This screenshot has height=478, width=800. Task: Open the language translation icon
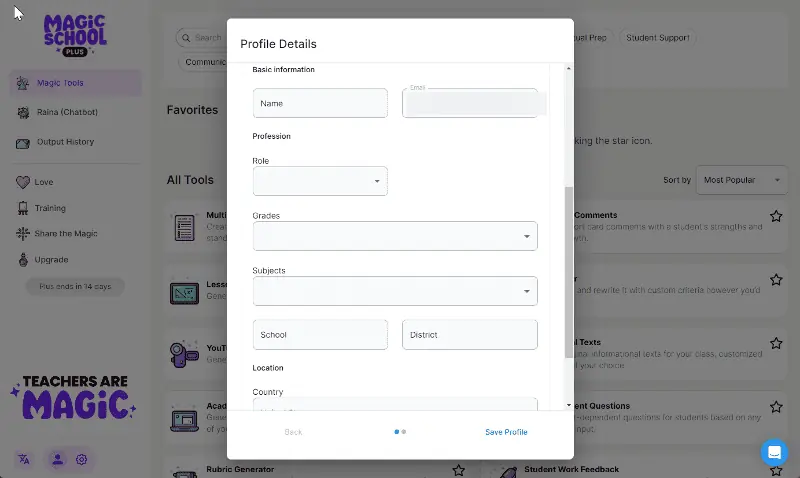(24, 459)
